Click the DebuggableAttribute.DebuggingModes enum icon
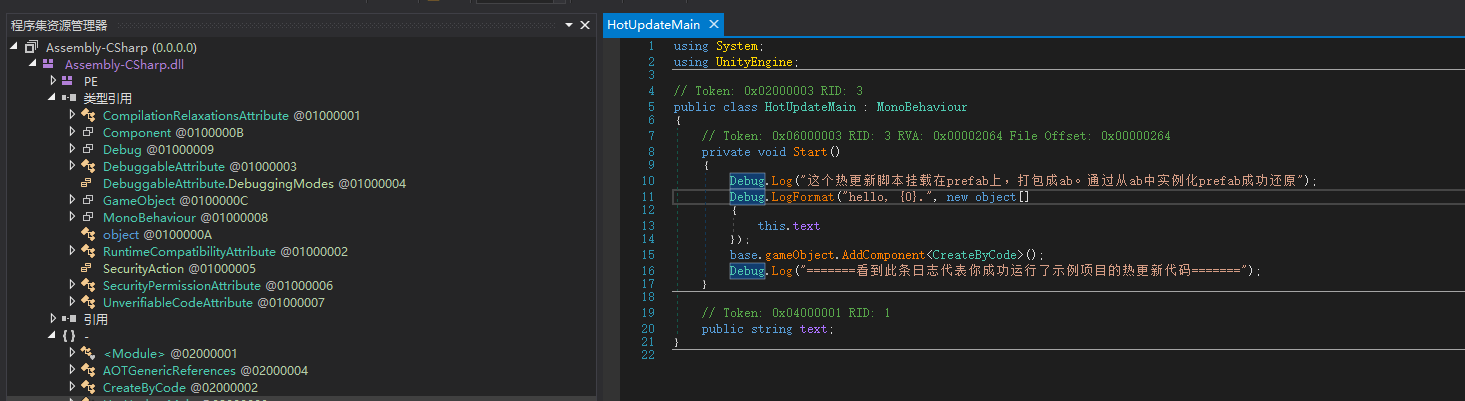This screenshot has height=401, width=1465. point(87,183)
